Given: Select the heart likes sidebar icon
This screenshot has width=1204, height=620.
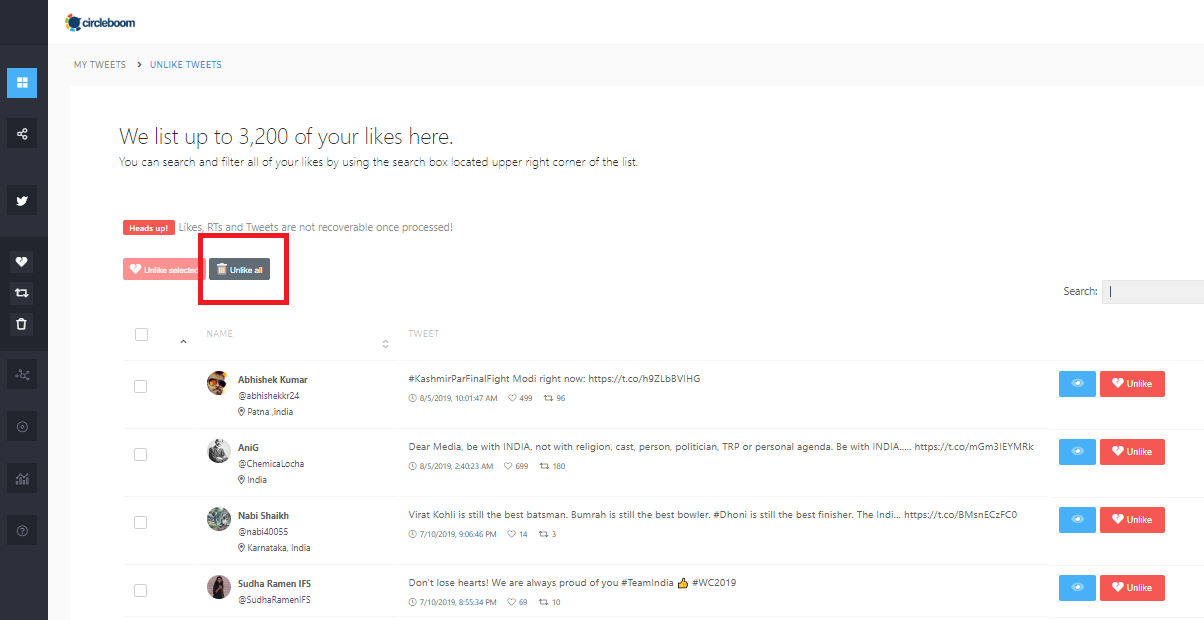Looking at the screenshot, I should point(22,262).
